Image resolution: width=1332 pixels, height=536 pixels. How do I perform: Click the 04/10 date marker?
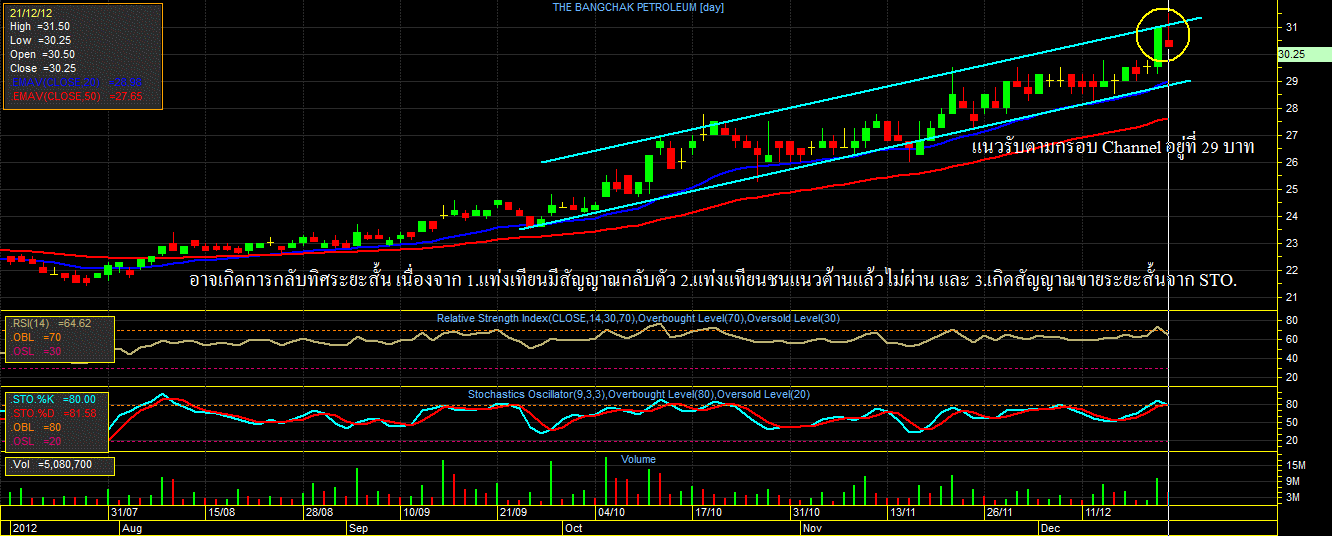tap(611, 512)
